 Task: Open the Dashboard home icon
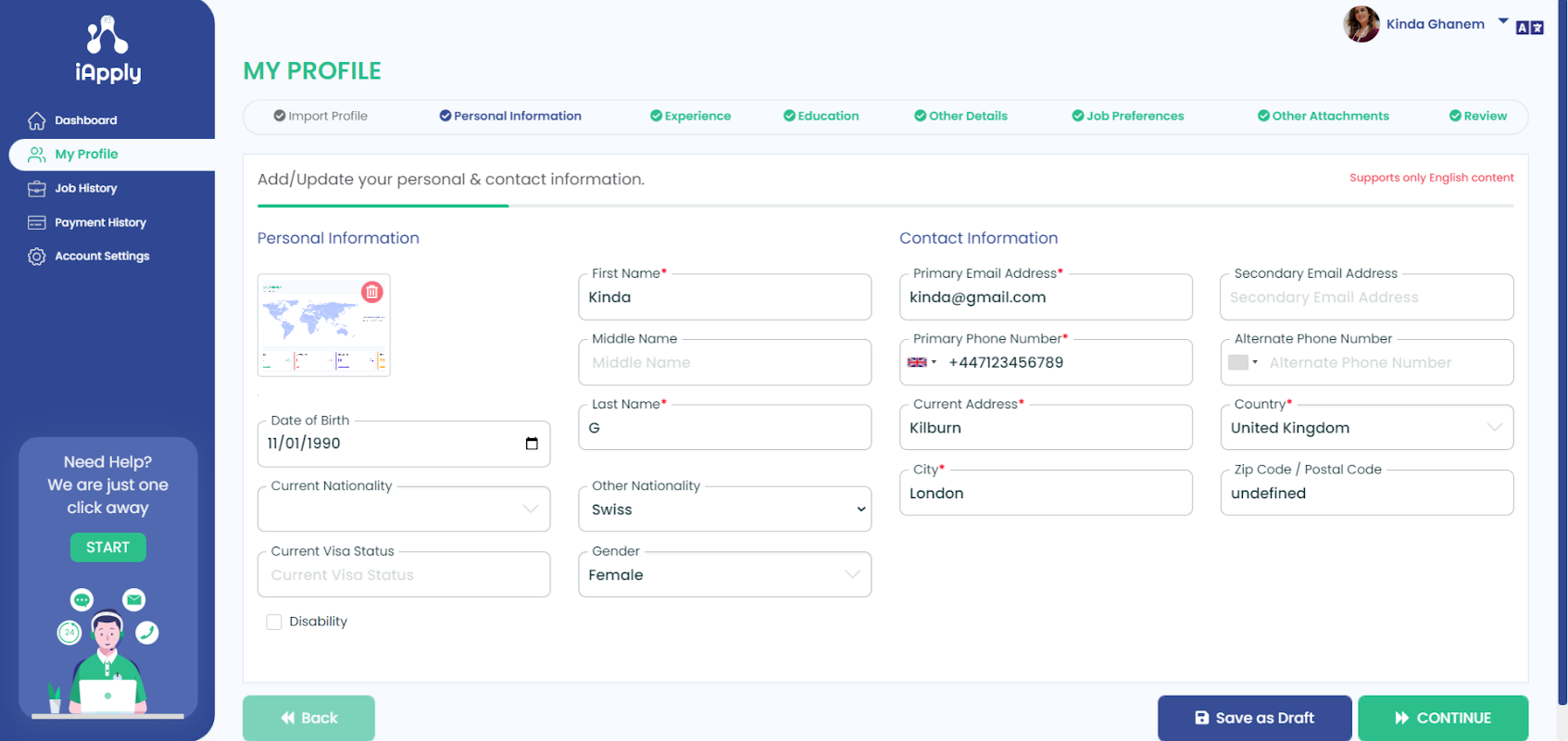point(37,120)
